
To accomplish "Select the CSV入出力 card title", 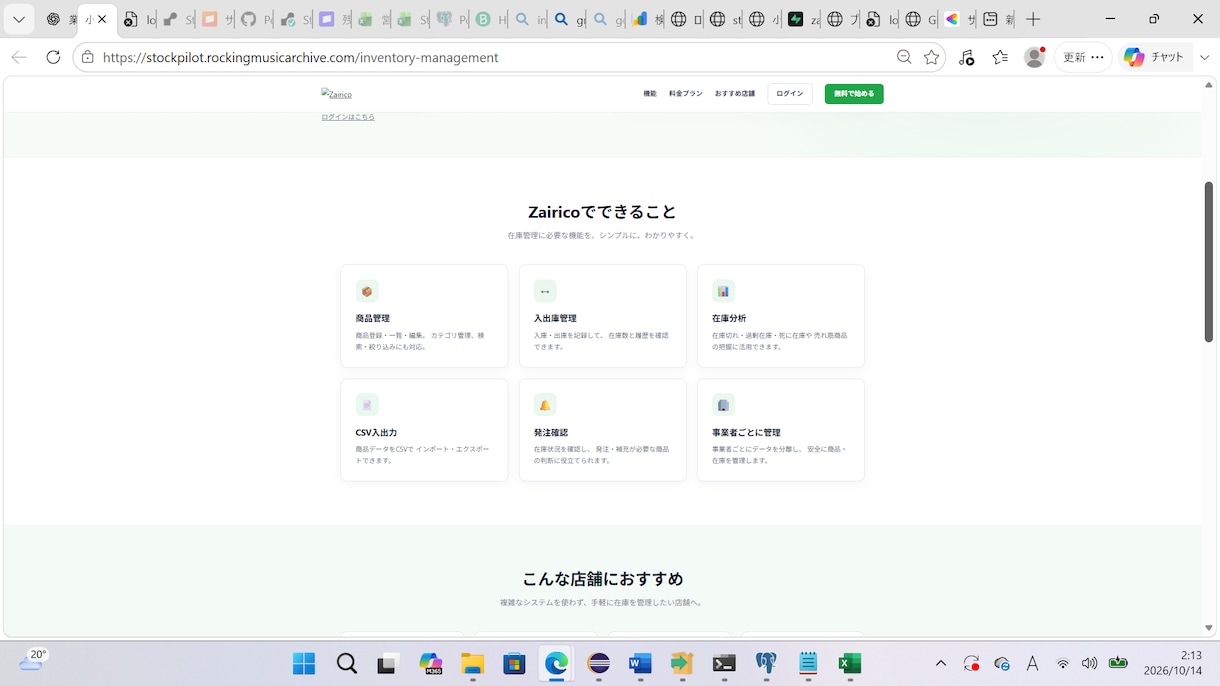I will (377, 433).
